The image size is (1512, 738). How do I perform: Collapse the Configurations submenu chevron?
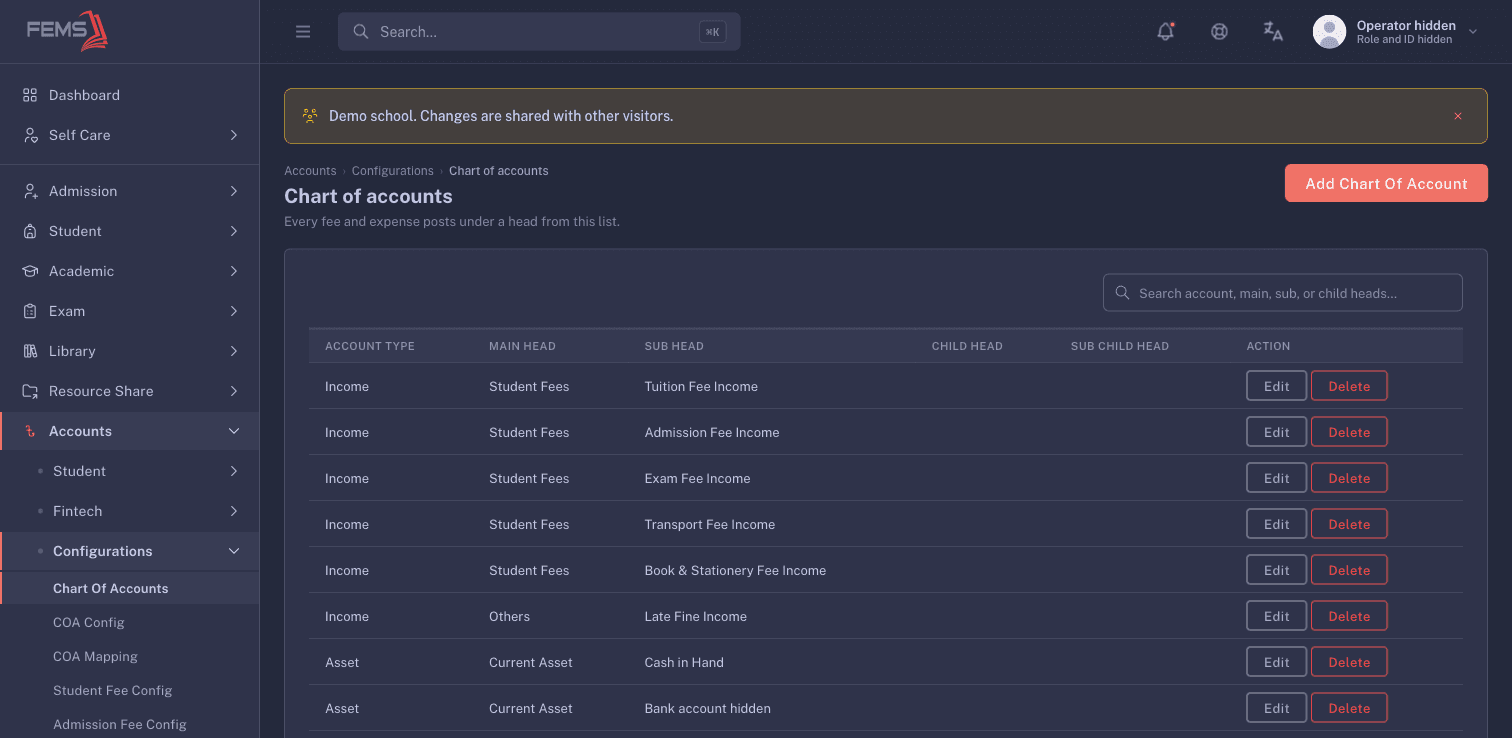pyautogui.click(x=234, y=551)
